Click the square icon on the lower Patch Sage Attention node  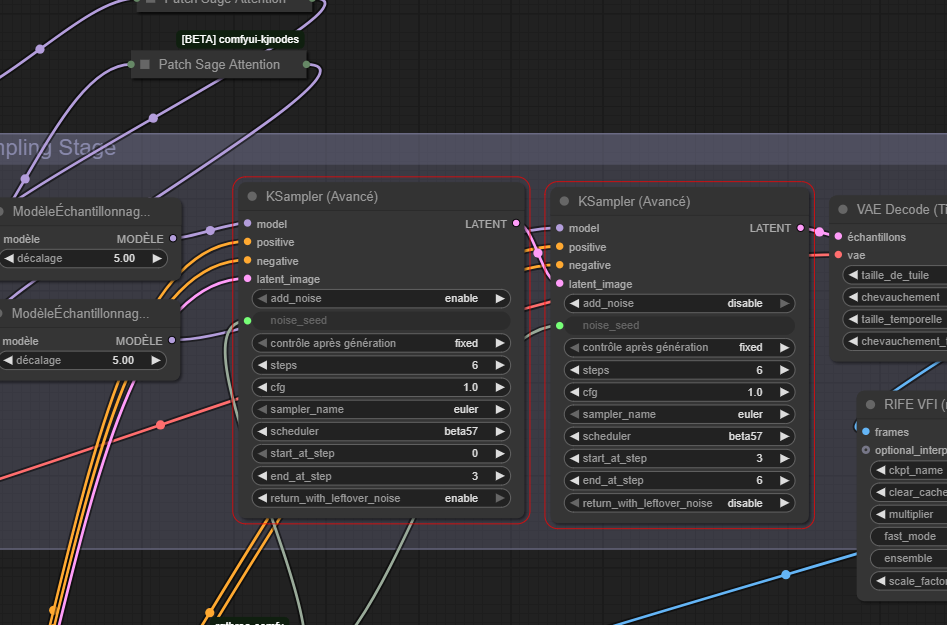coord(145,65)
